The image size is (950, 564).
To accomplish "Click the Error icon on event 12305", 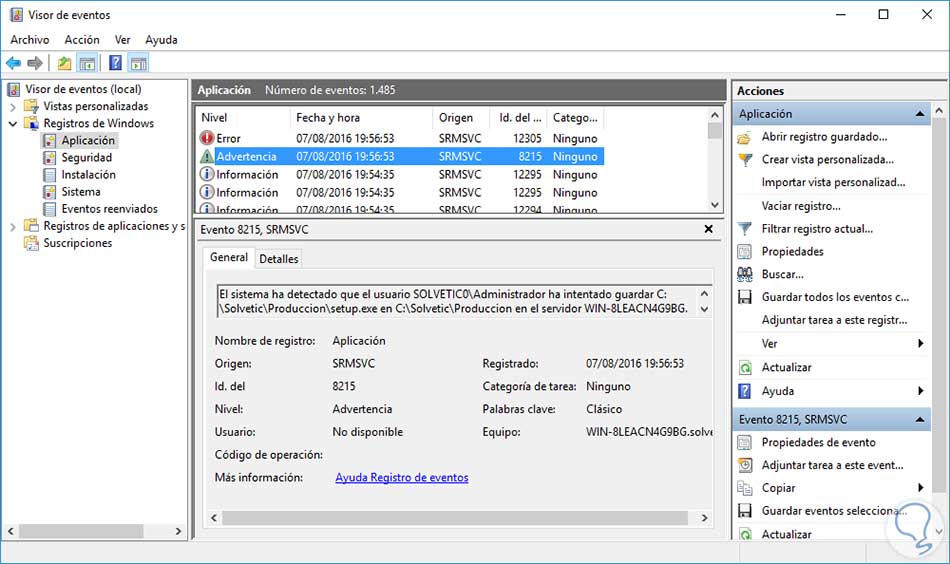I will click(x=207, y=138).
